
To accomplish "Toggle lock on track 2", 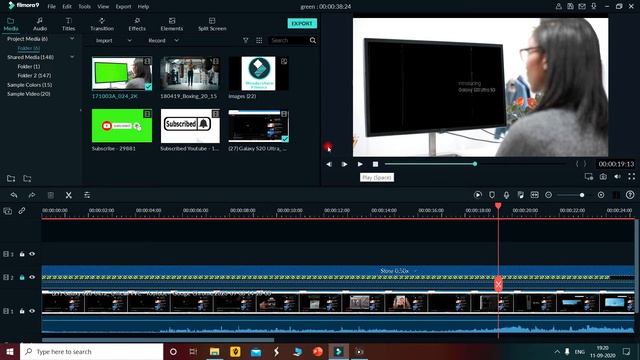I will tap(22, 277).
